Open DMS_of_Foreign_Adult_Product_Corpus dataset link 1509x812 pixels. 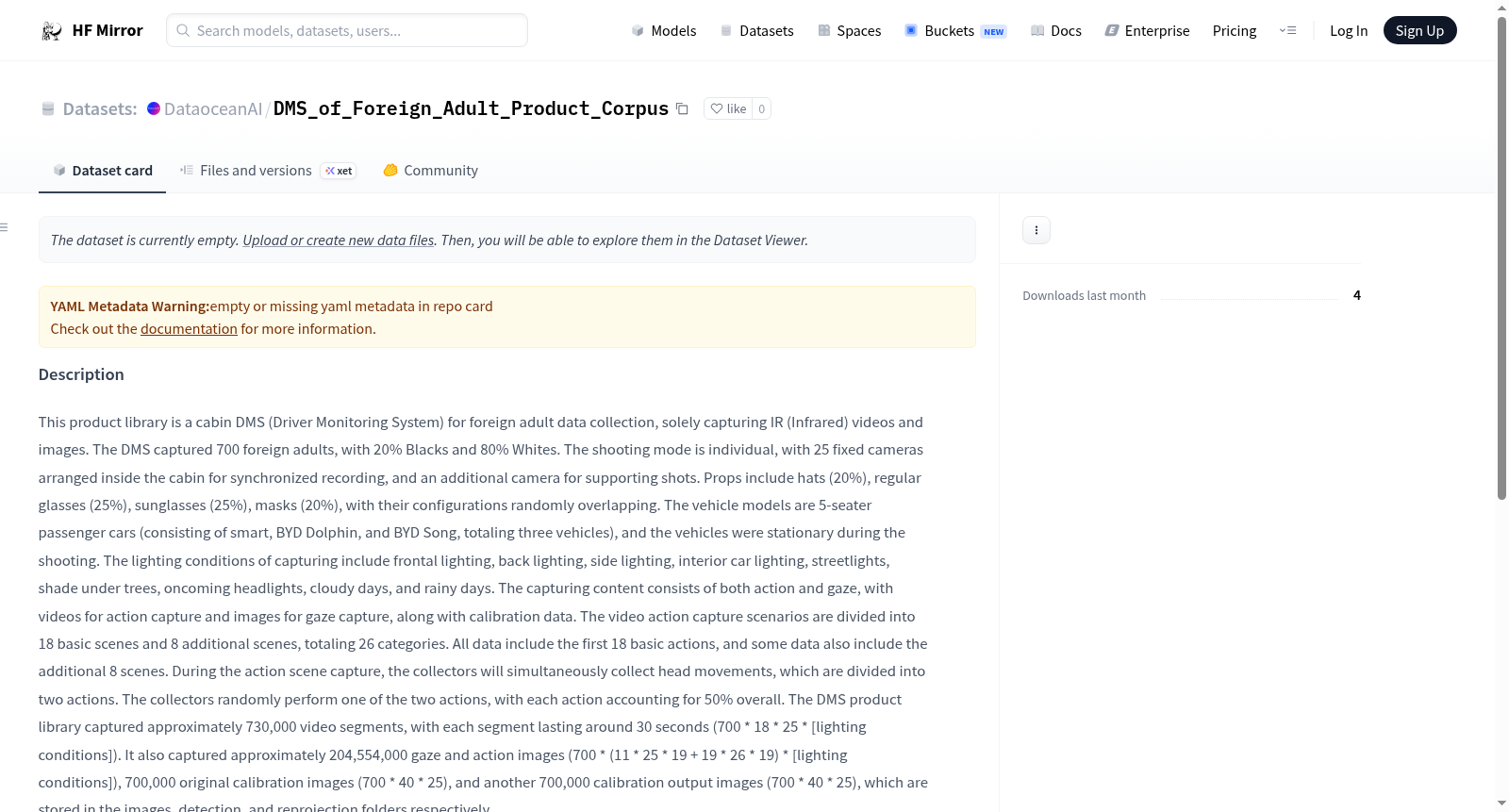(x=471, y=108)
